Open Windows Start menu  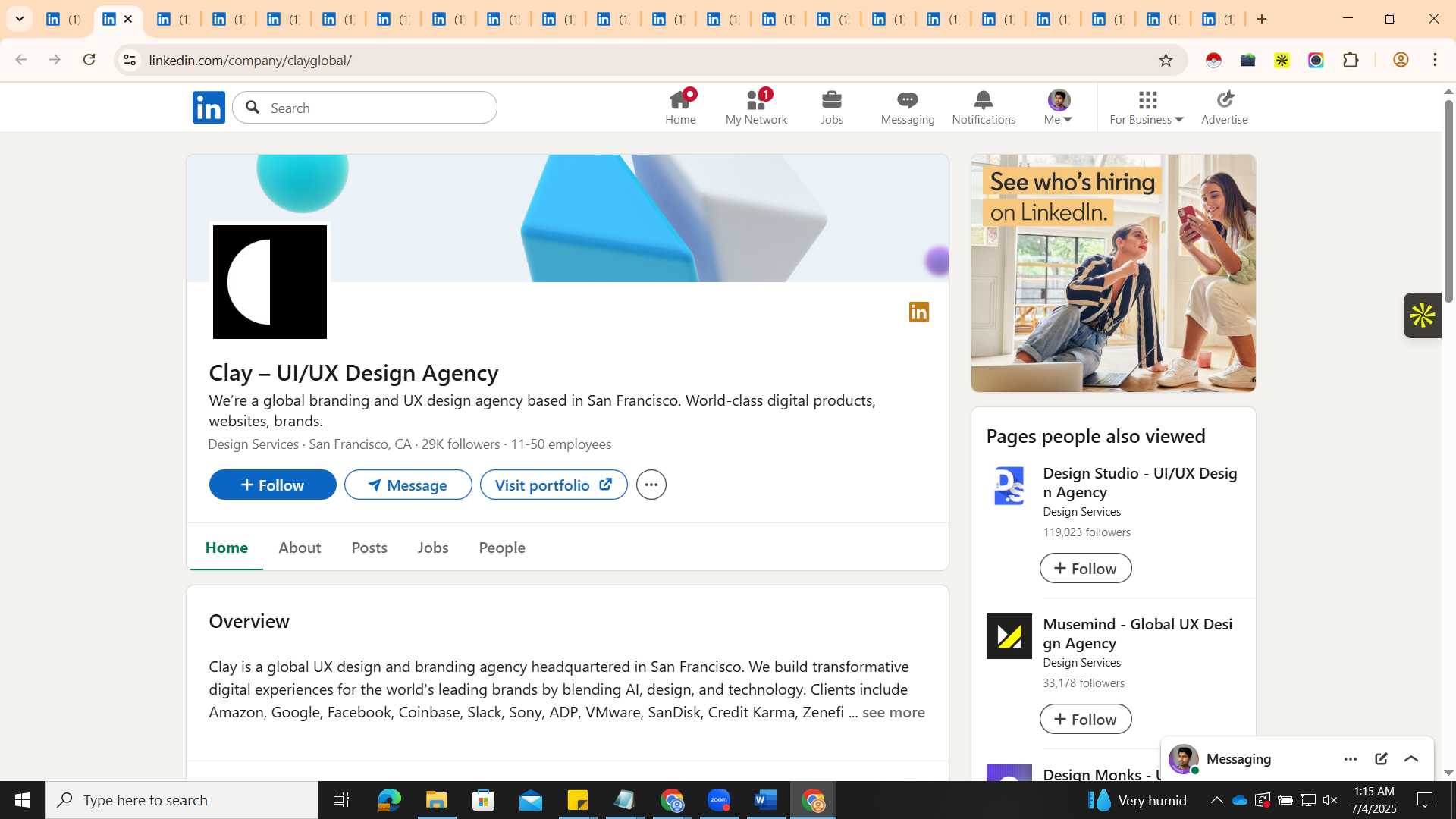click(22, 800)
